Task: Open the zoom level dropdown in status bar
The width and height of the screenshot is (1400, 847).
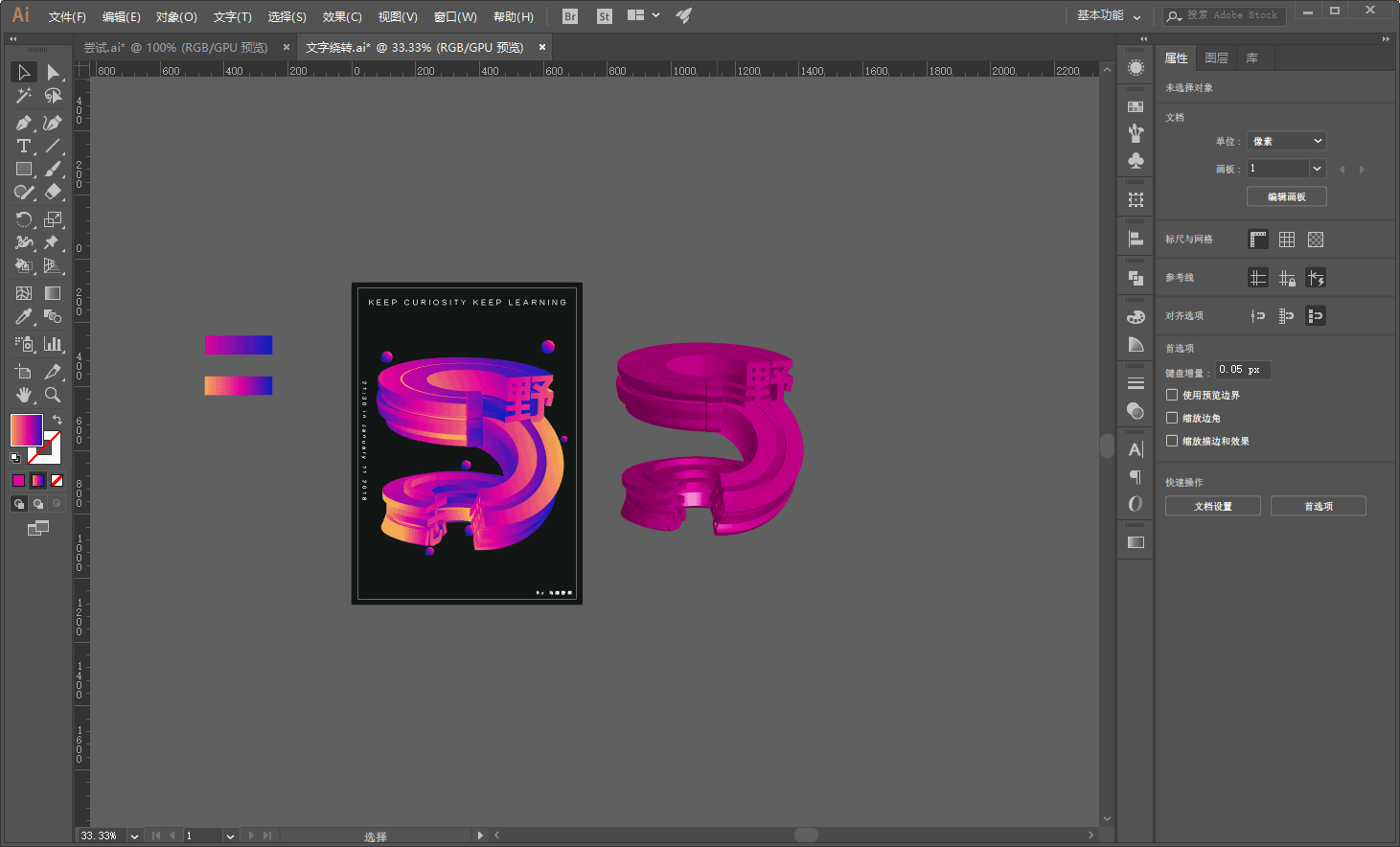Action: point(134,836)
